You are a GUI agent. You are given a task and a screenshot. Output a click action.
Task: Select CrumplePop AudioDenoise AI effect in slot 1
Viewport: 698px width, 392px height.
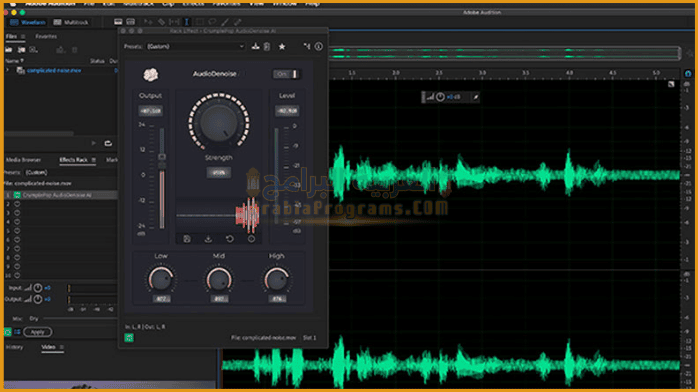[57, 195]
